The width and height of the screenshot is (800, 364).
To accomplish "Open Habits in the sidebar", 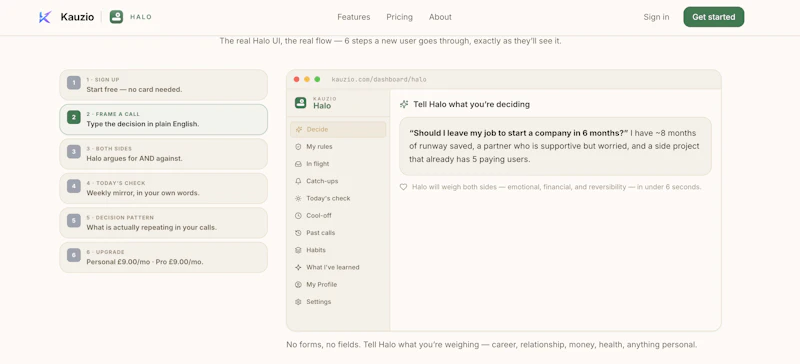I will (x=338, y=250).
